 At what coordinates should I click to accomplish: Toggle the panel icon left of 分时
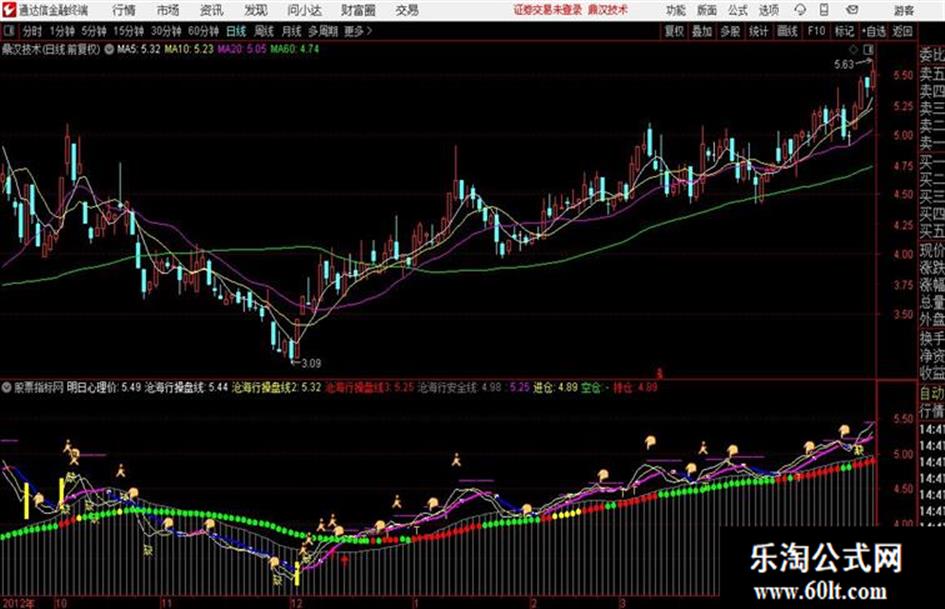click(8, 31)
